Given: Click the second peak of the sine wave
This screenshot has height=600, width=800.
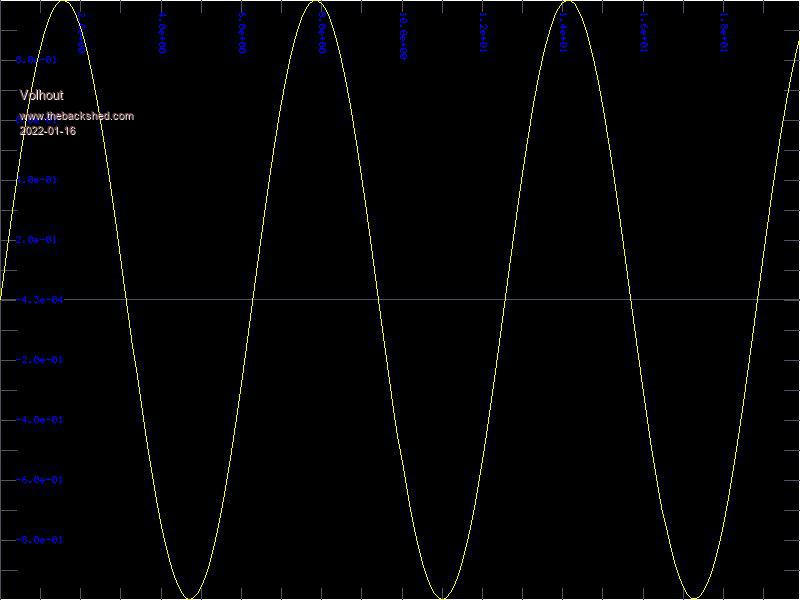Looking at the screenshot, I should coord(315,3).
